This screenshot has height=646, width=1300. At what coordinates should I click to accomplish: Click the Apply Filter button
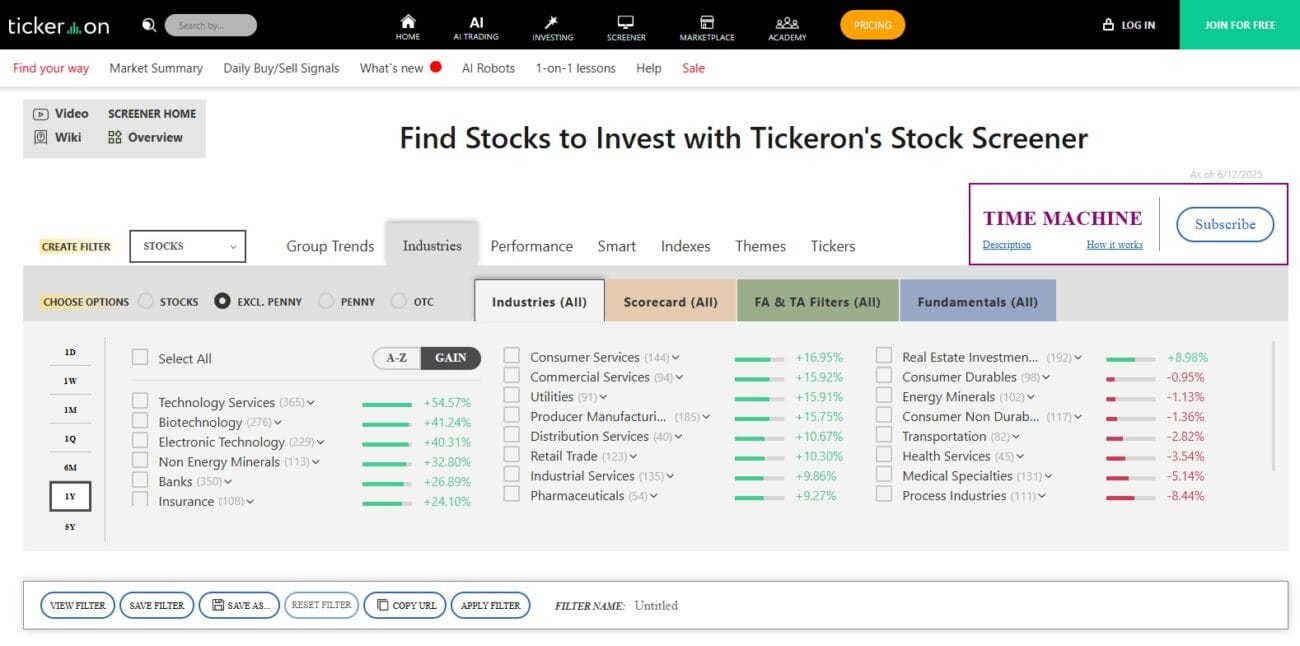point(490,605)
